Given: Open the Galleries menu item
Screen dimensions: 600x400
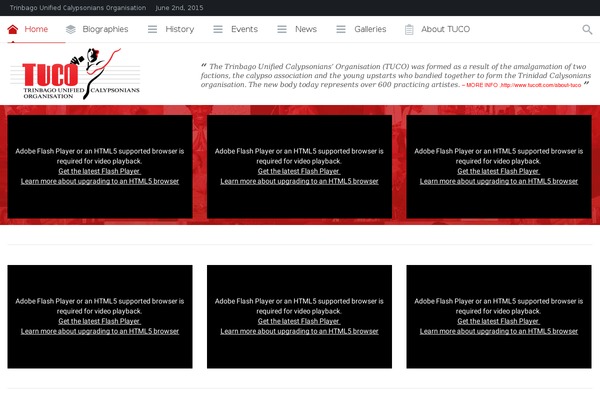Looking at the screenshot, I should [x=370, y=29].
